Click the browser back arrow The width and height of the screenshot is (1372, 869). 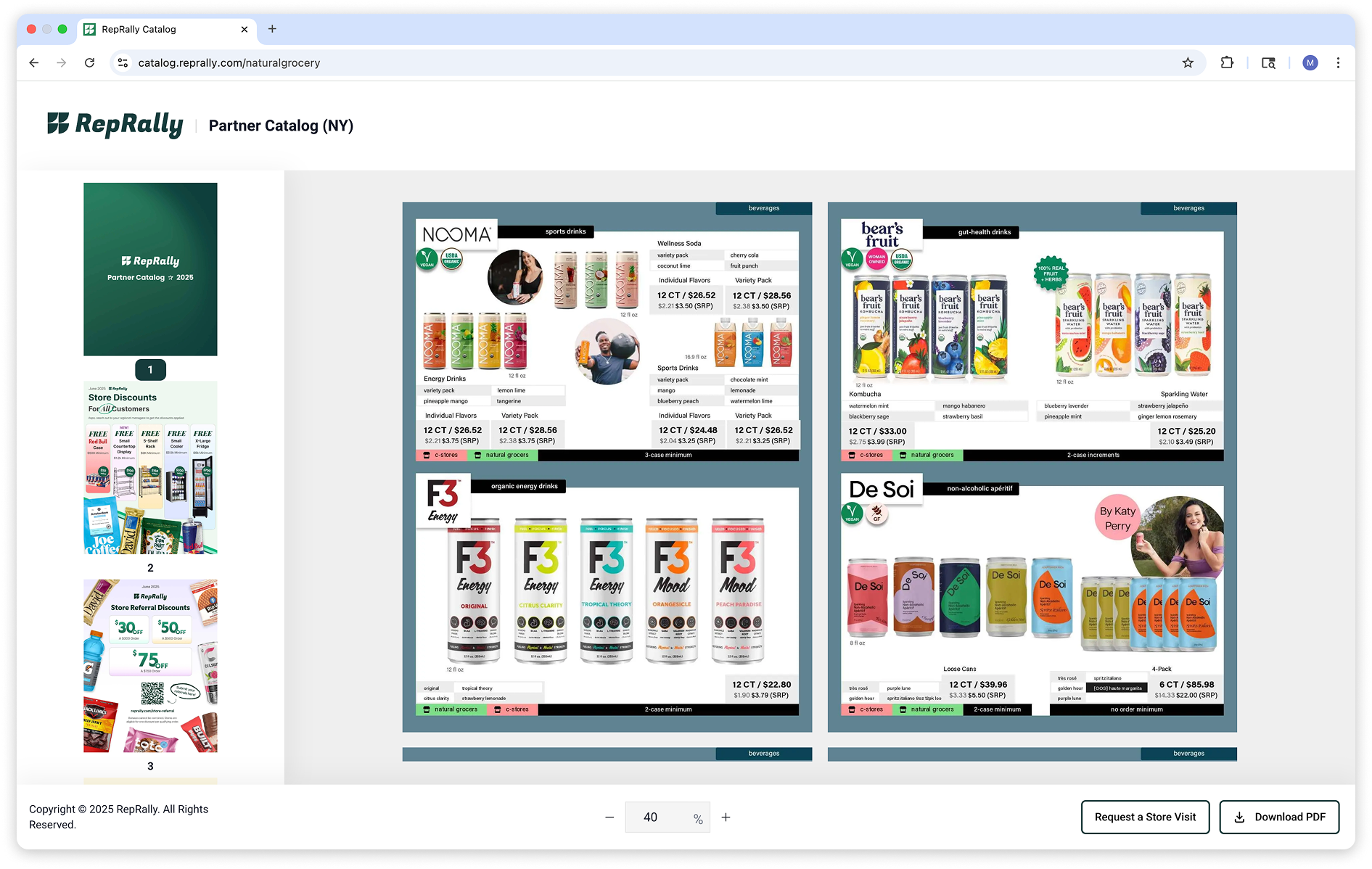coord(34,63)
